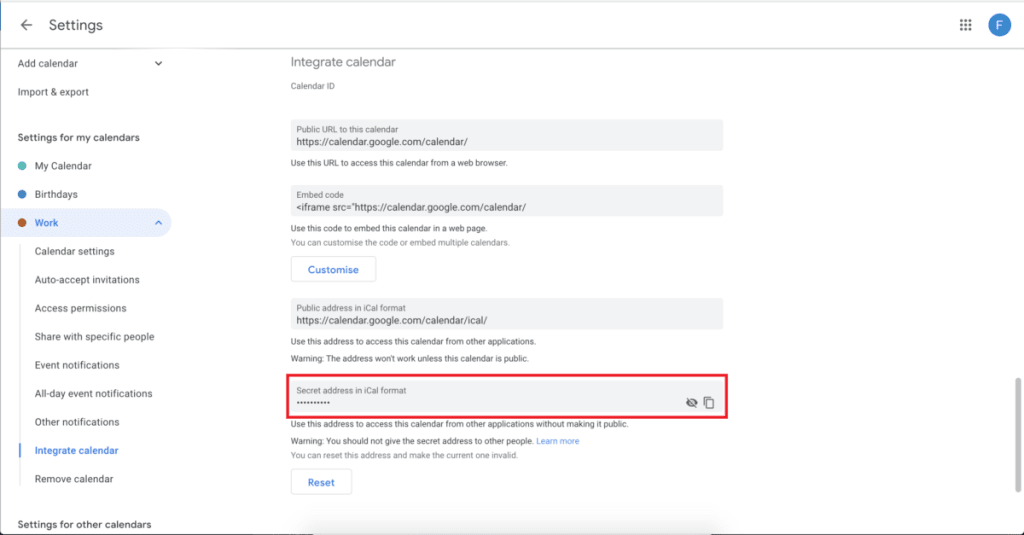1024x535 pixels.
Task: Go to Event notifications
Action: point(77,365)
